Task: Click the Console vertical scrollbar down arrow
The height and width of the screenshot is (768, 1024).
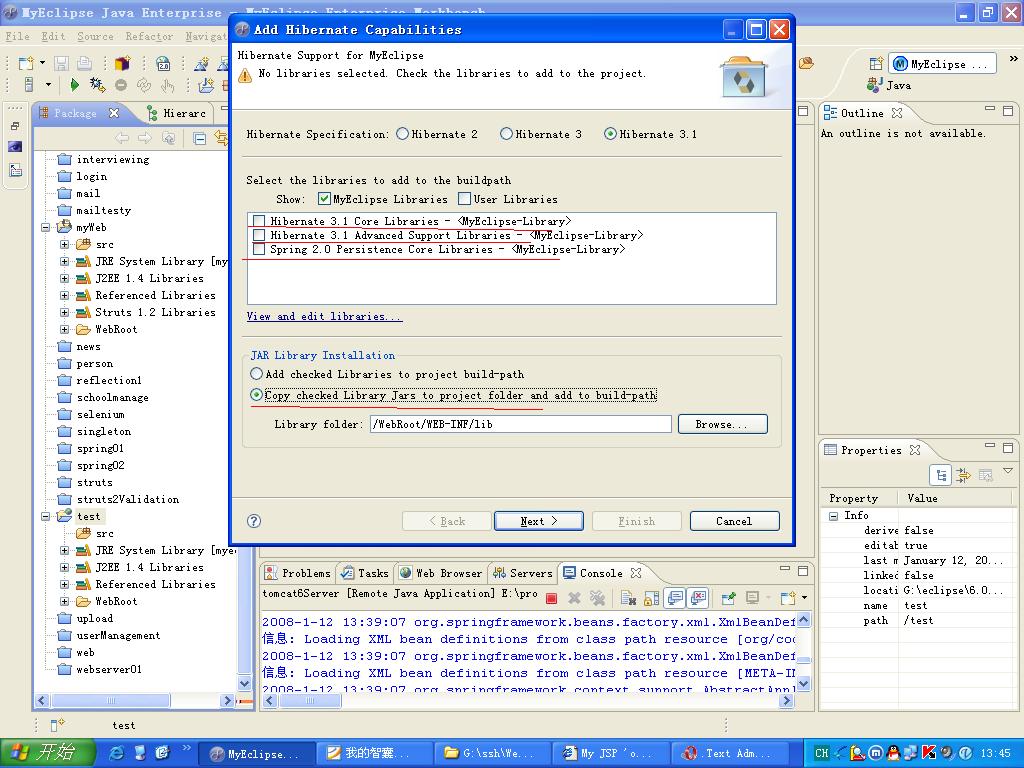Action: coord(804,683)
